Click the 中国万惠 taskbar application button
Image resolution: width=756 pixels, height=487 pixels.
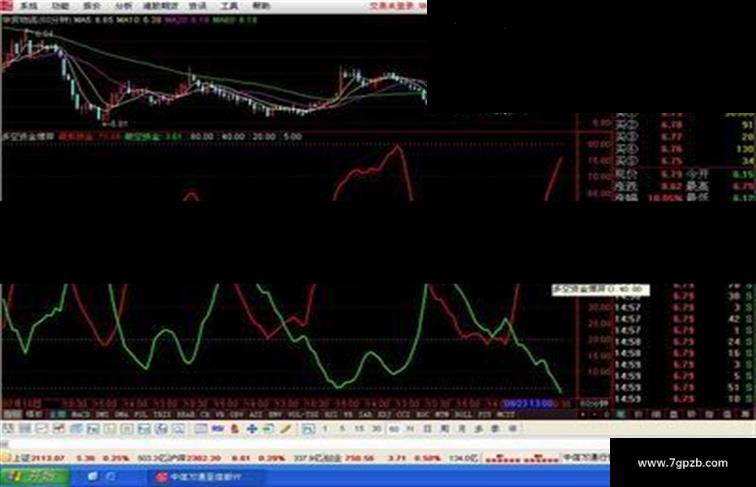coord(206,477)
